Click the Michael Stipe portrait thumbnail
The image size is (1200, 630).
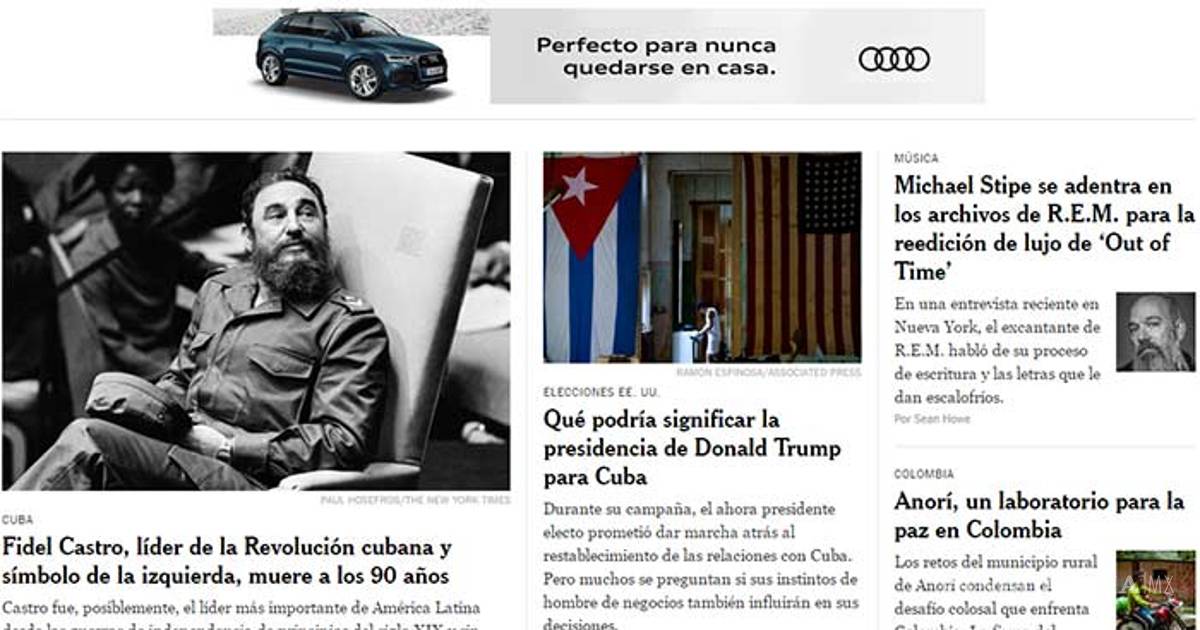pos(1155,332)
